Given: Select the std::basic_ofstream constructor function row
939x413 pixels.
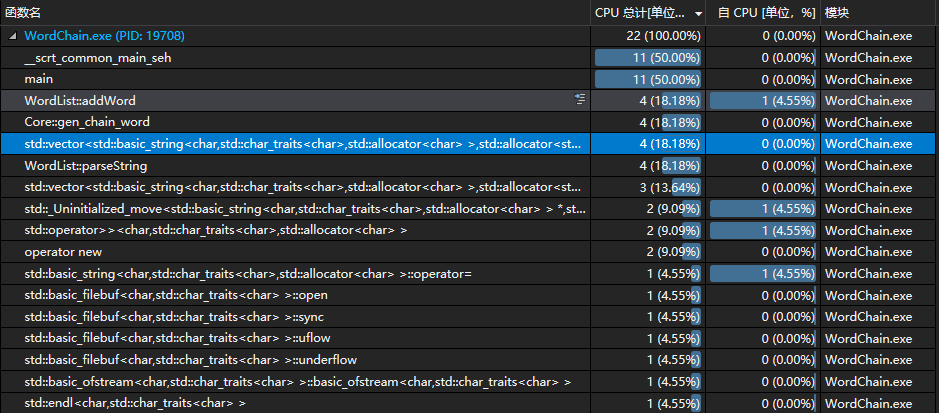Looking at the screenshot, I should [x=470, y=381].
